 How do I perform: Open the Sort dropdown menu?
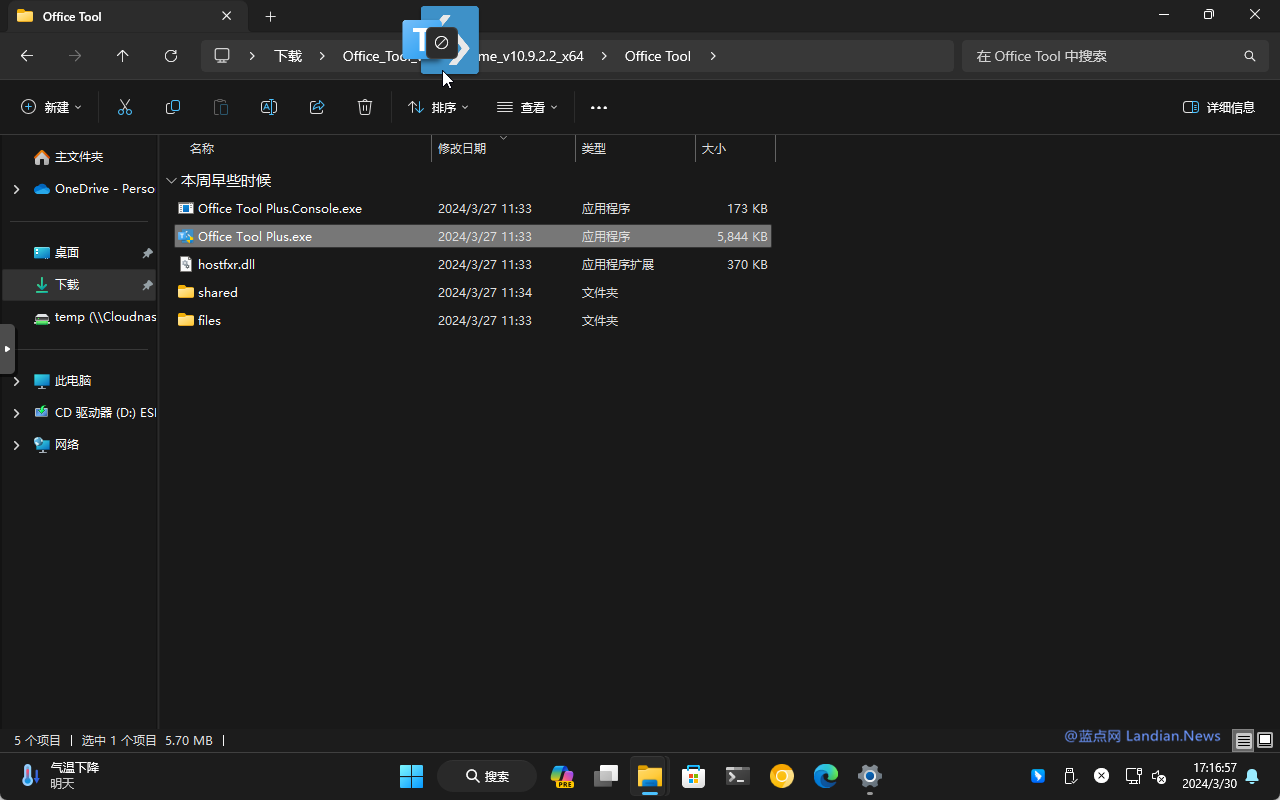[438, 107]
